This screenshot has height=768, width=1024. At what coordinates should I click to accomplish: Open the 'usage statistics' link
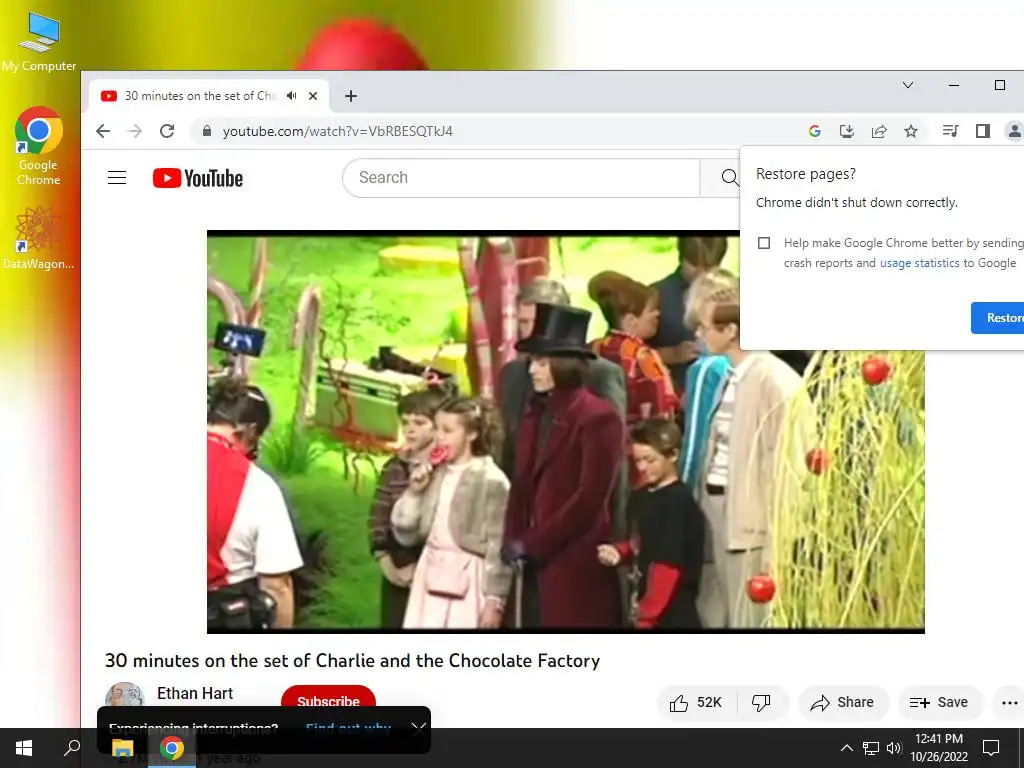point(920,263)
